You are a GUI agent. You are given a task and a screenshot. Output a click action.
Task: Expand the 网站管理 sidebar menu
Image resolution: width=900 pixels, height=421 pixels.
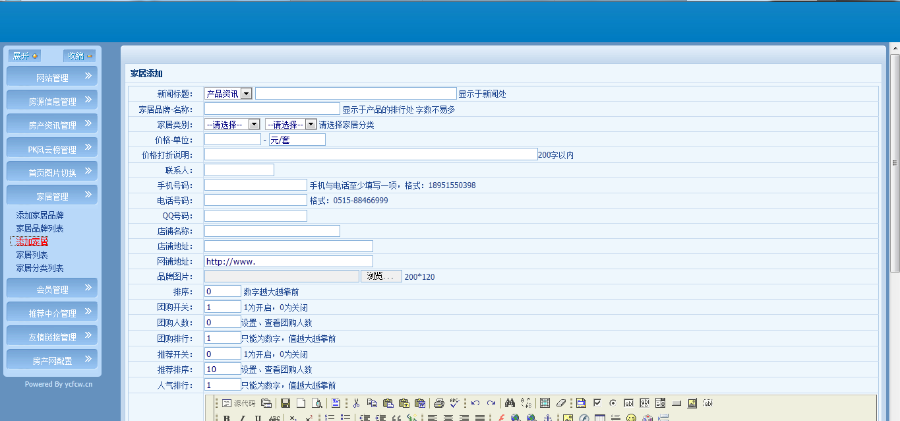click(x=52, y=76)
